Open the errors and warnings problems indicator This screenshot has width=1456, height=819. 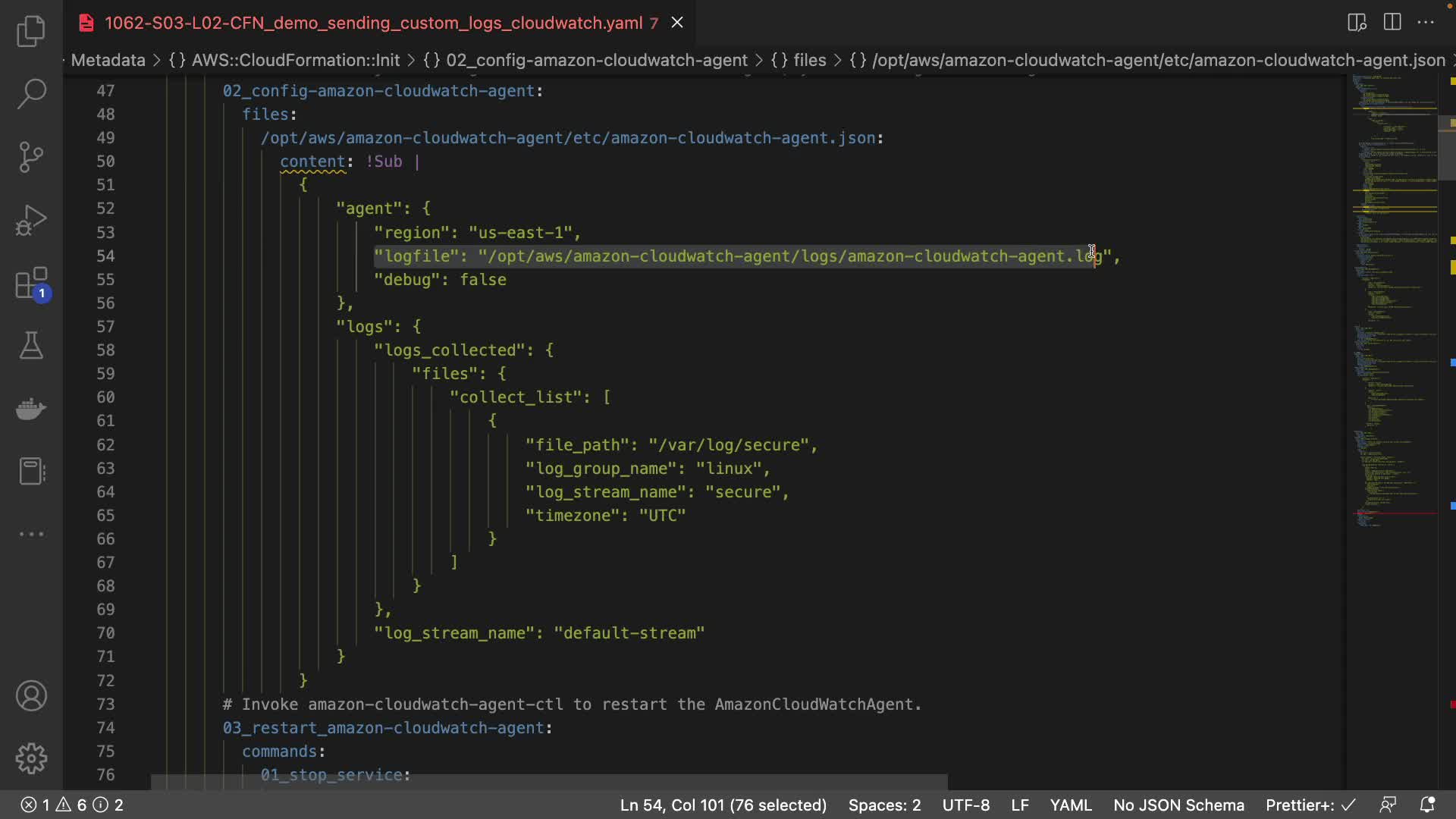pos(71,805)
